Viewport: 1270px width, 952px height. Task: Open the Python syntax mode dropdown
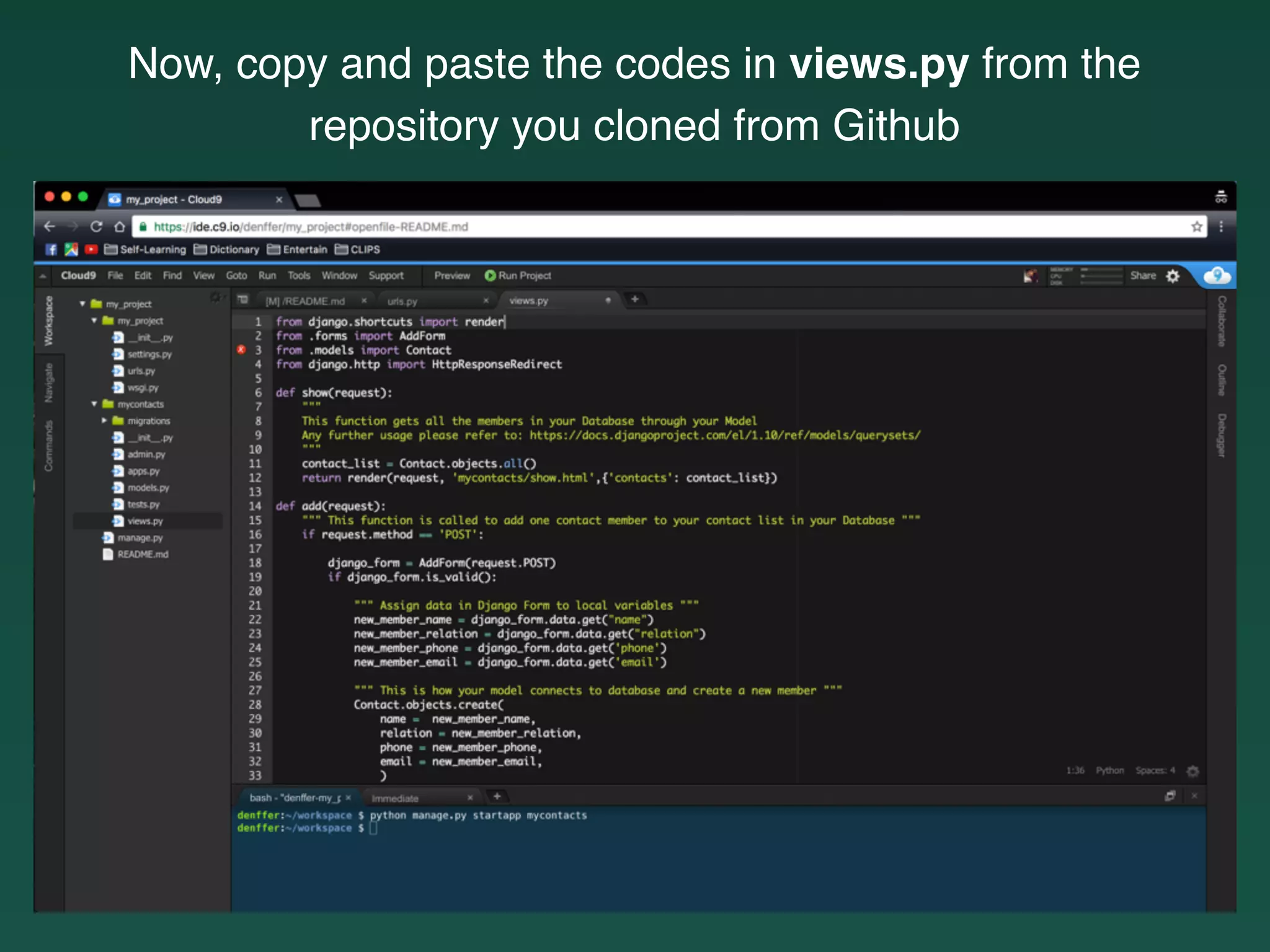pyautogui.click(x=1109, y=770)
